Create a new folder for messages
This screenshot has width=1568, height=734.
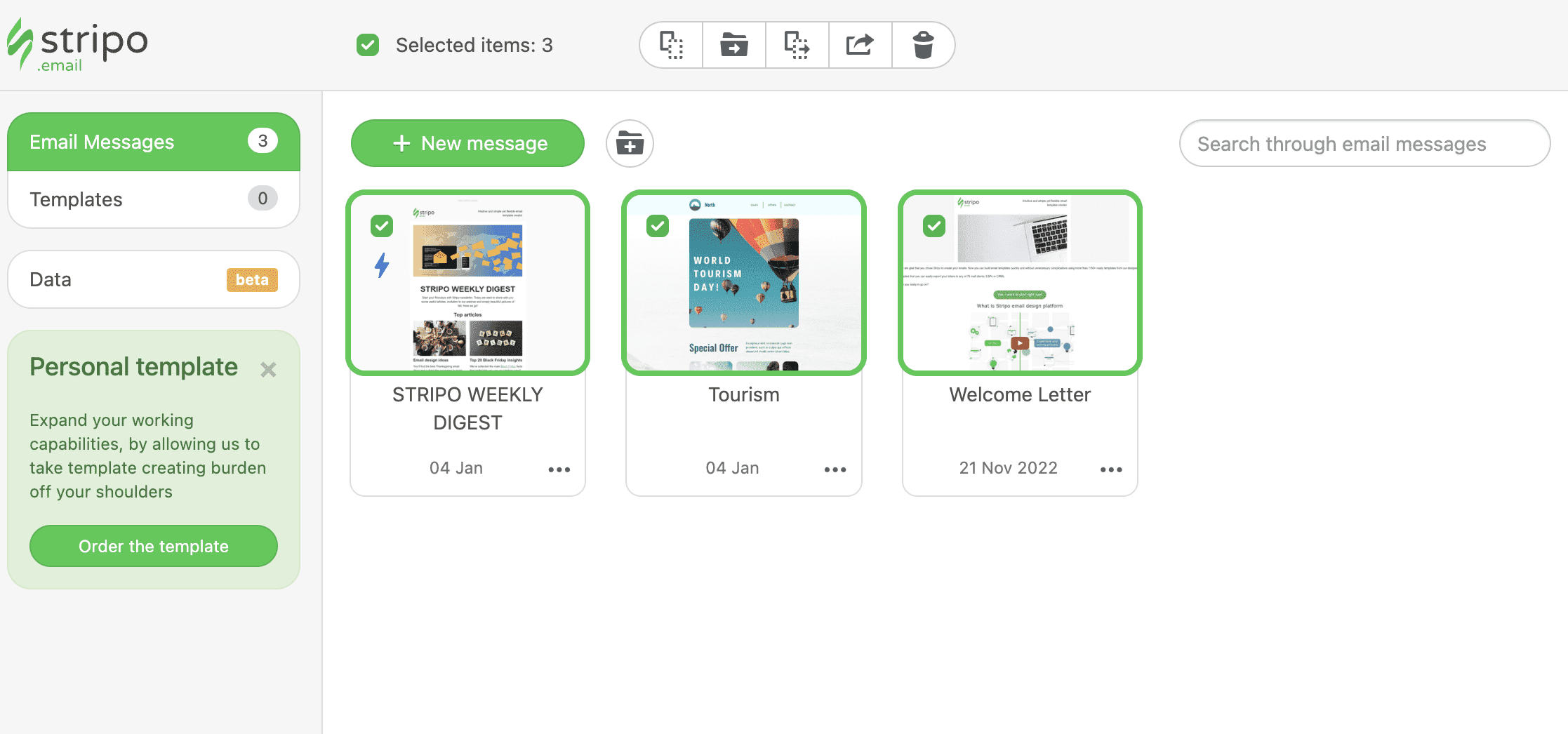(628, 143)
